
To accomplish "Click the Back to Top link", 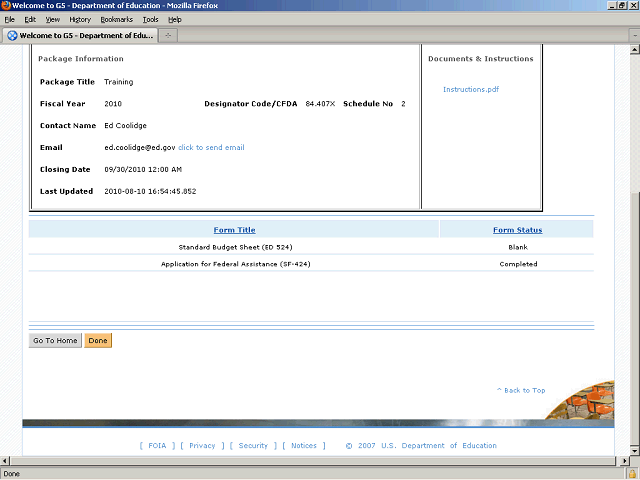I will tap(521, 390).
